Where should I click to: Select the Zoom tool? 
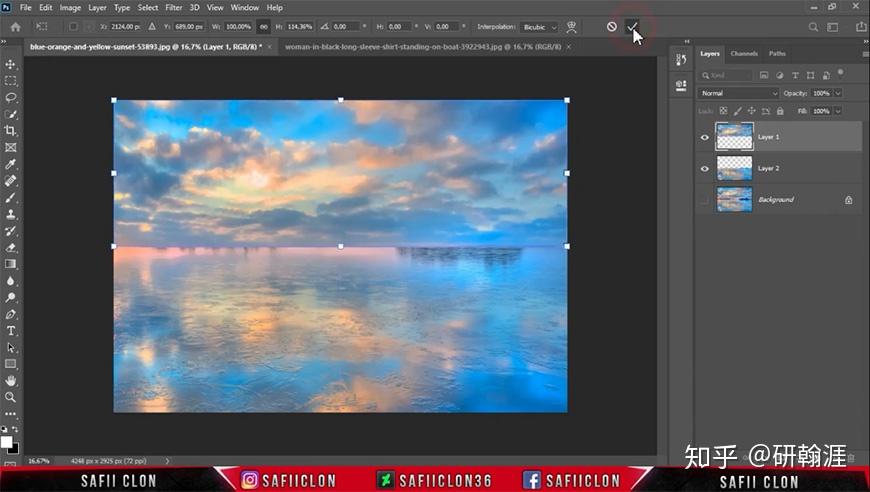click(x=11, y=397)
